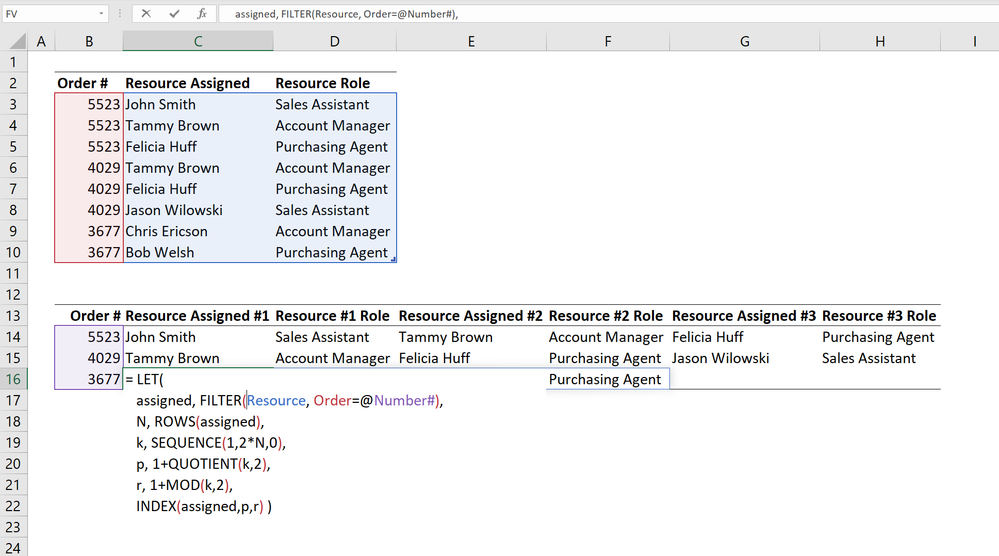The width and height of the screenshot is (999, 556).
Task: Select column F header
Action: 608,41
